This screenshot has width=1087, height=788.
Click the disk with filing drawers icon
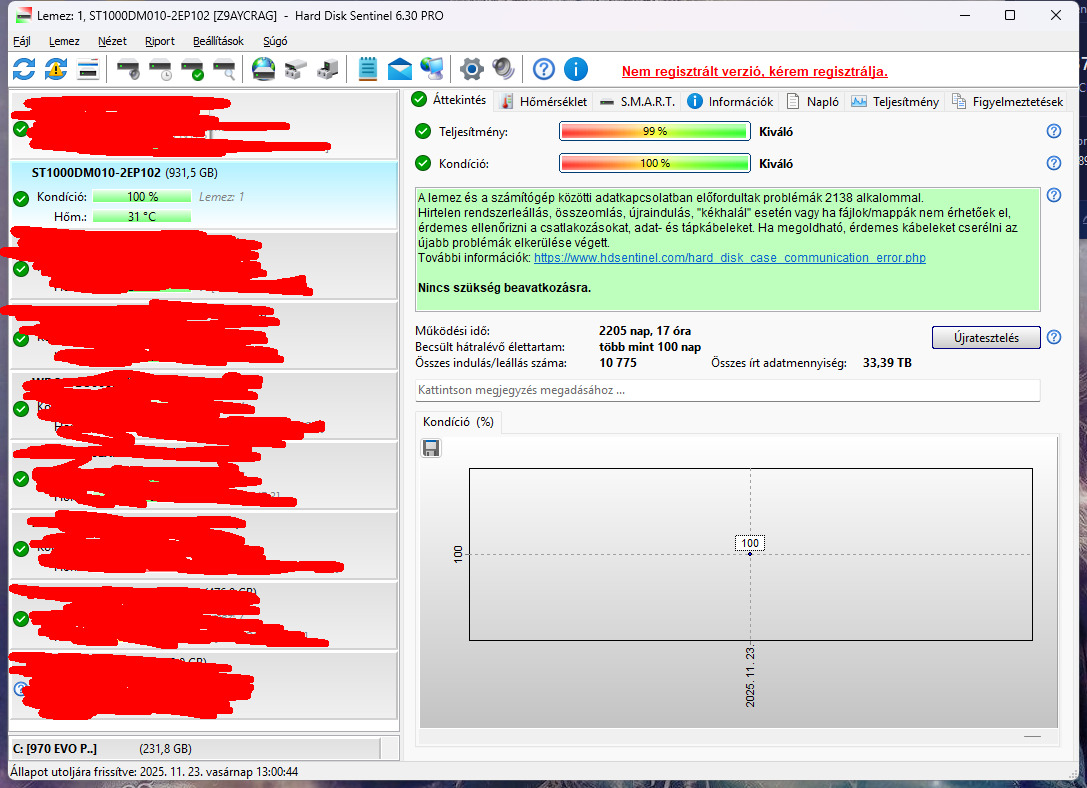(296, 69)
